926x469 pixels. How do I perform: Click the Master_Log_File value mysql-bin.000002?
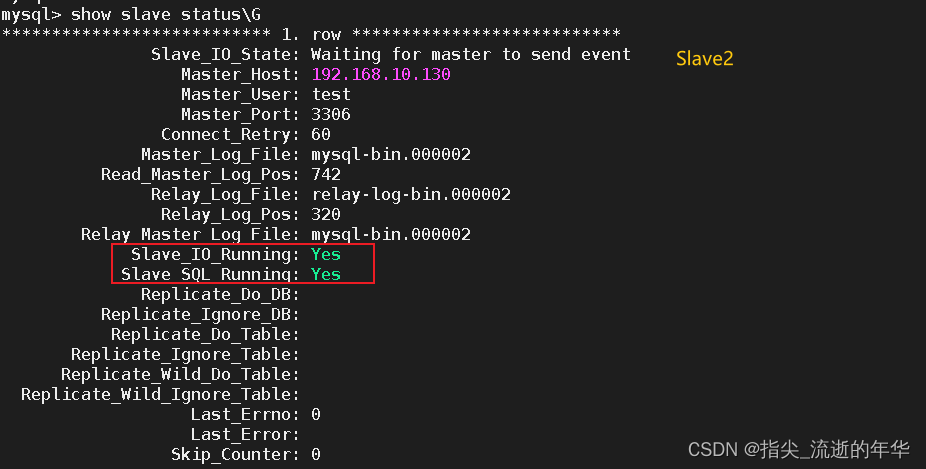tap(391, 155)
